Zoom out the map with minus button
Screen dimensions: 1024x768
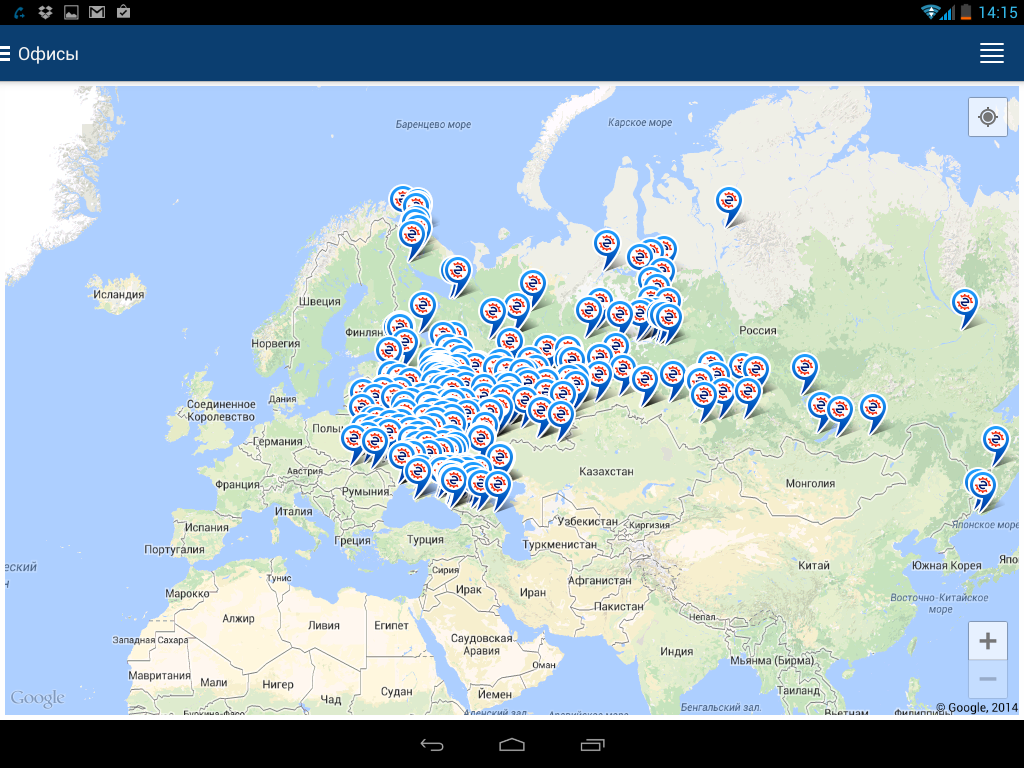click(x=987, y=680)
